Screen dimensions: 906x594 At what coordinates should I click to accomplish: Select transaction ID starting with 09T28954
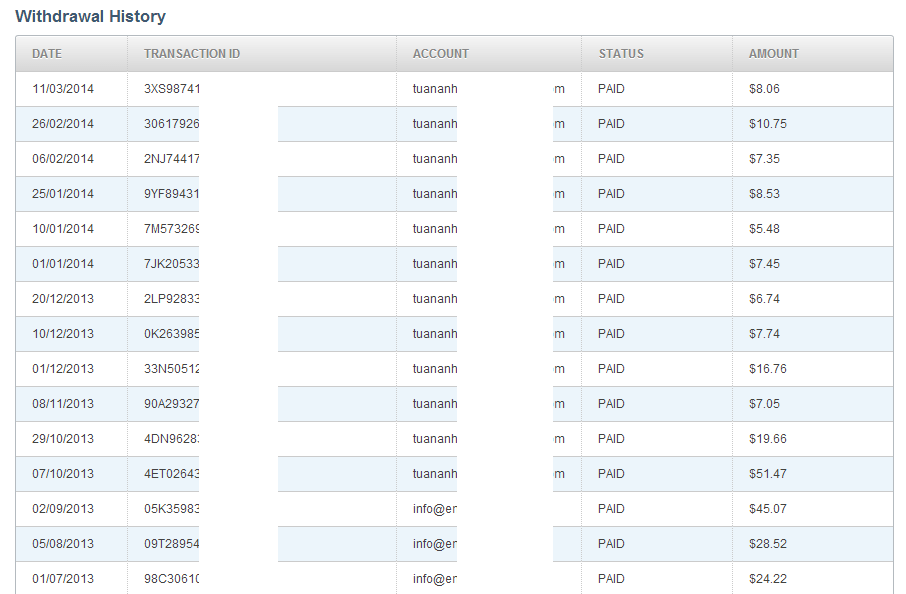pyautogui.click(x=172, y=544)
